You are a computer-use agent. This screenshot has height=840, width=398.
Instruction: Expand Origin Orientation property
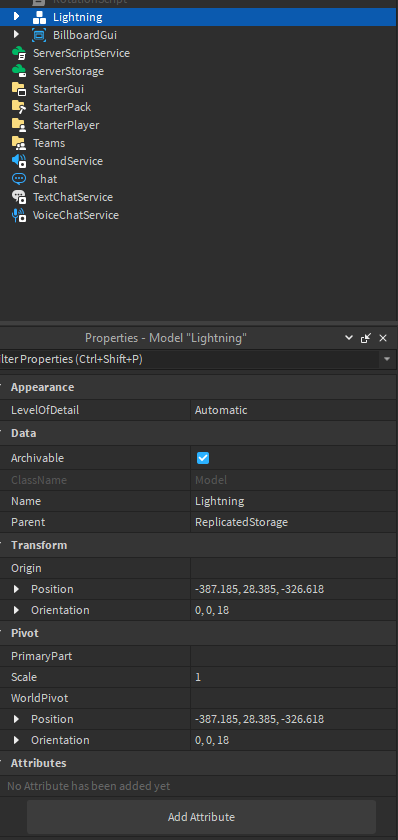click(x=16, y=610)
